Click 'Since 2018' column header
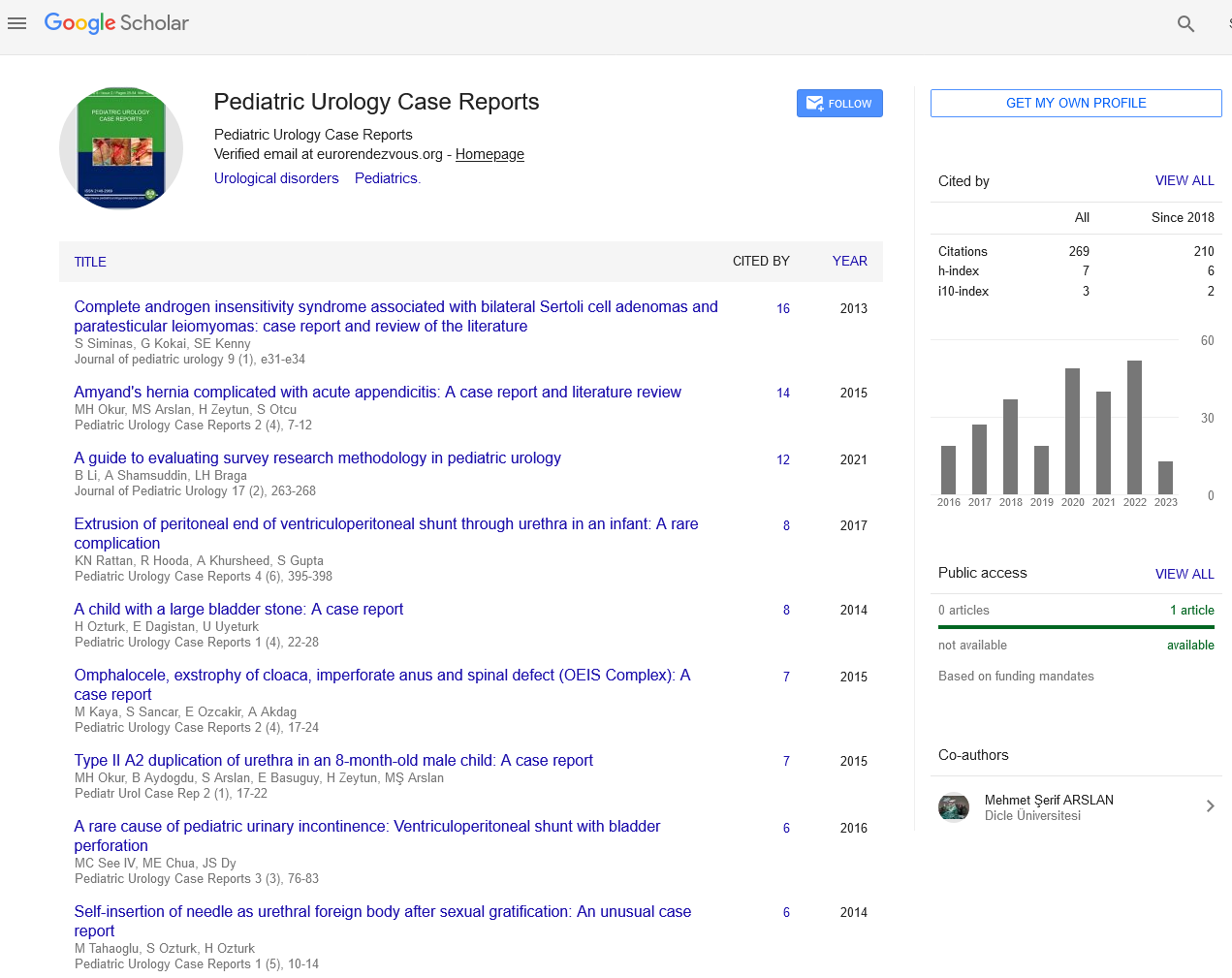The height and width of the screenshot is (978, 1232). 1183,217
